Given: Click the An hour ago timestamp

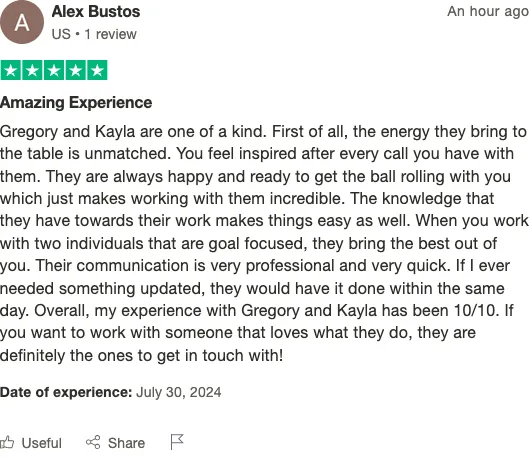Looking at the screenshot, I should pos(488,12).
